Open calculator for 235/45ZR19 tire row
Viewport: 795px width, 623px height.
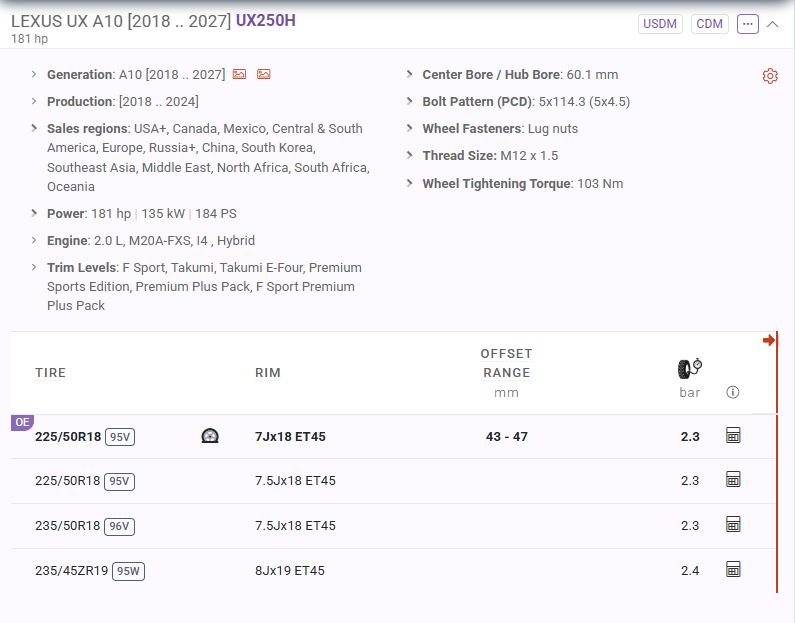(x=733, y=570)
